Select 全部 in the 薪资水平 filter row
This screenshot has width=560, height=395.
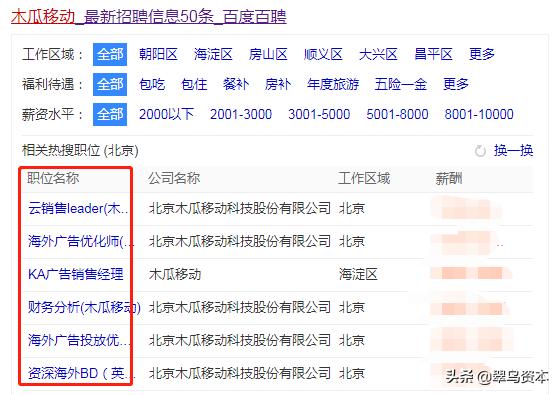click(x=110, y=114)
